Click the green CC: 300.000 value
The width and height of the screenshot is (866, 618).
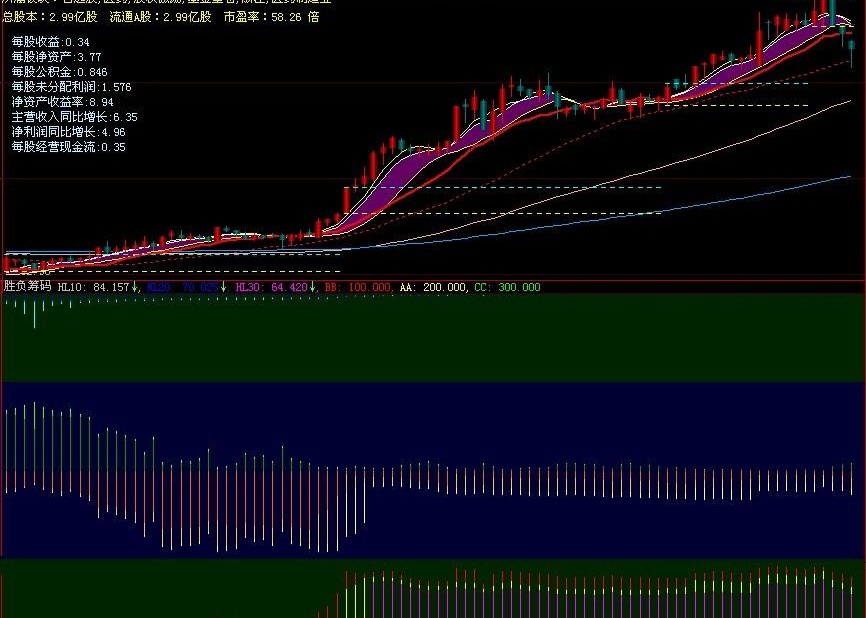click(x=508, y=287)
